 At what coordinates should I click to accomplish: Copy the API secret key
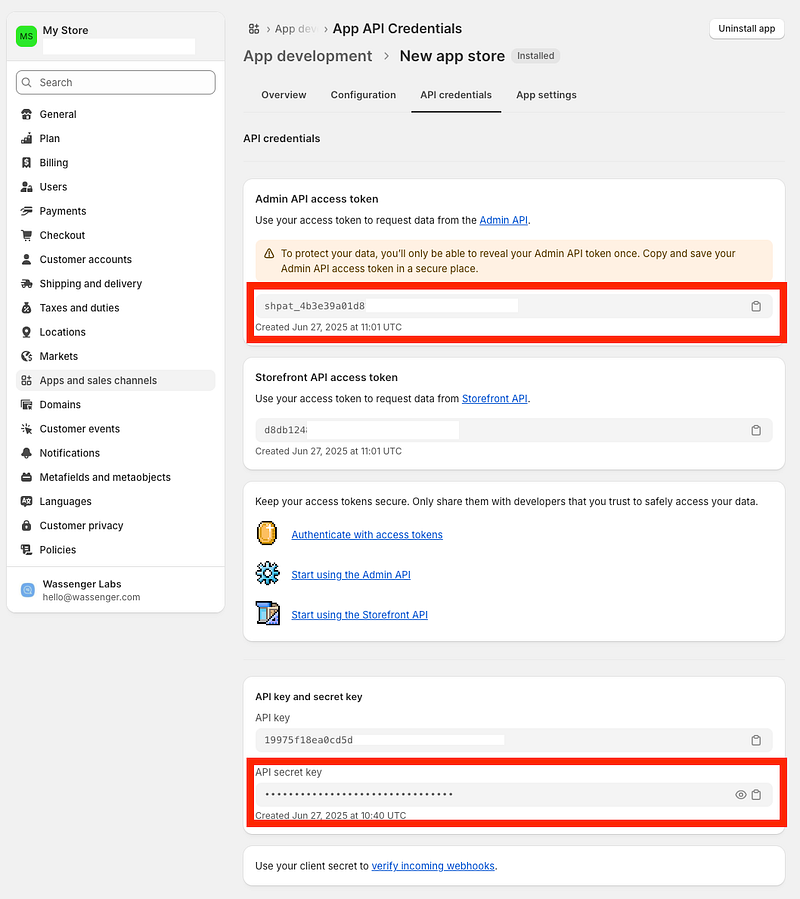(756, 795)
